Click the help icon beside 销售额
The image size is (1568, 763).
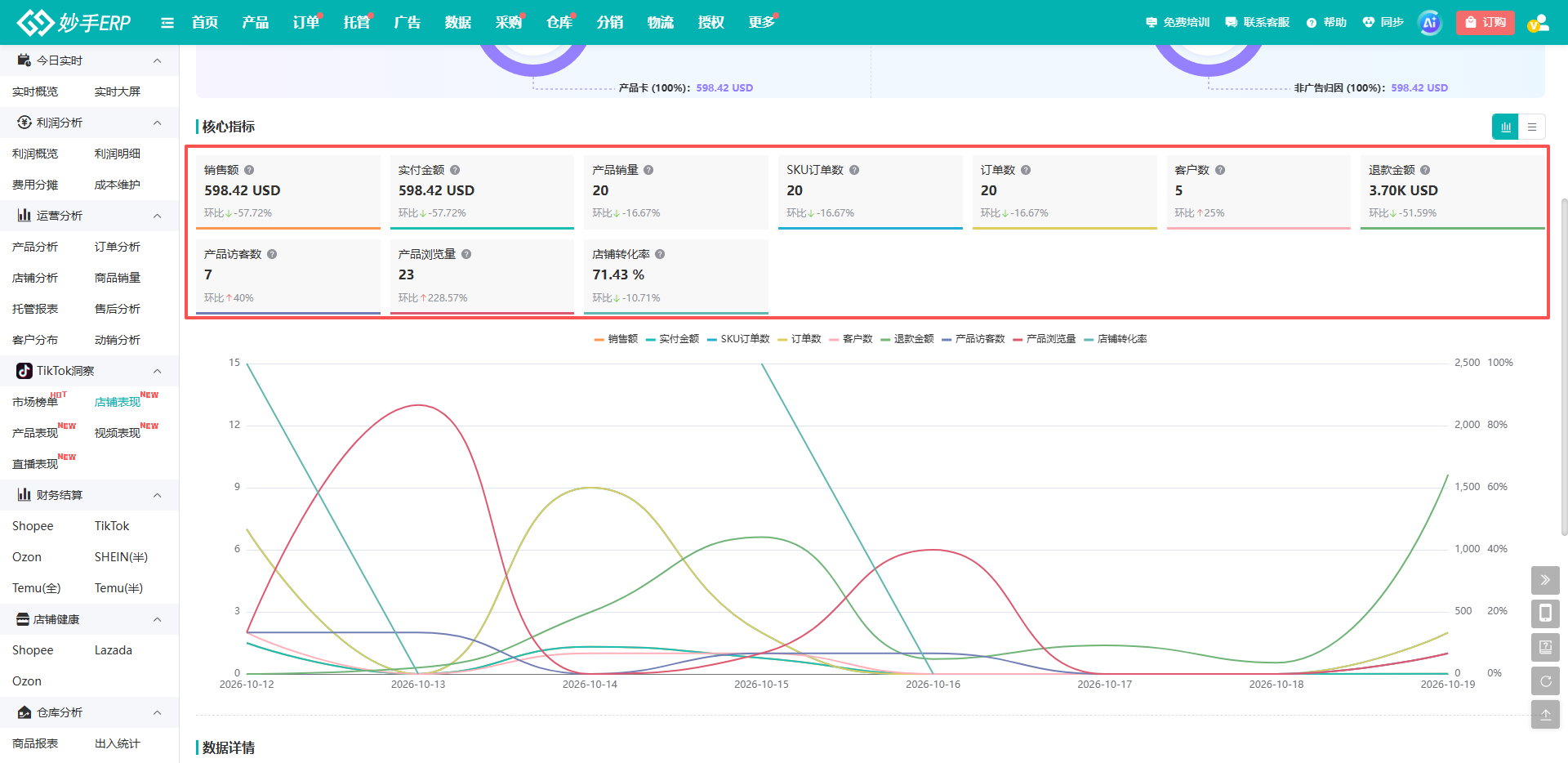tap(249, 170)
